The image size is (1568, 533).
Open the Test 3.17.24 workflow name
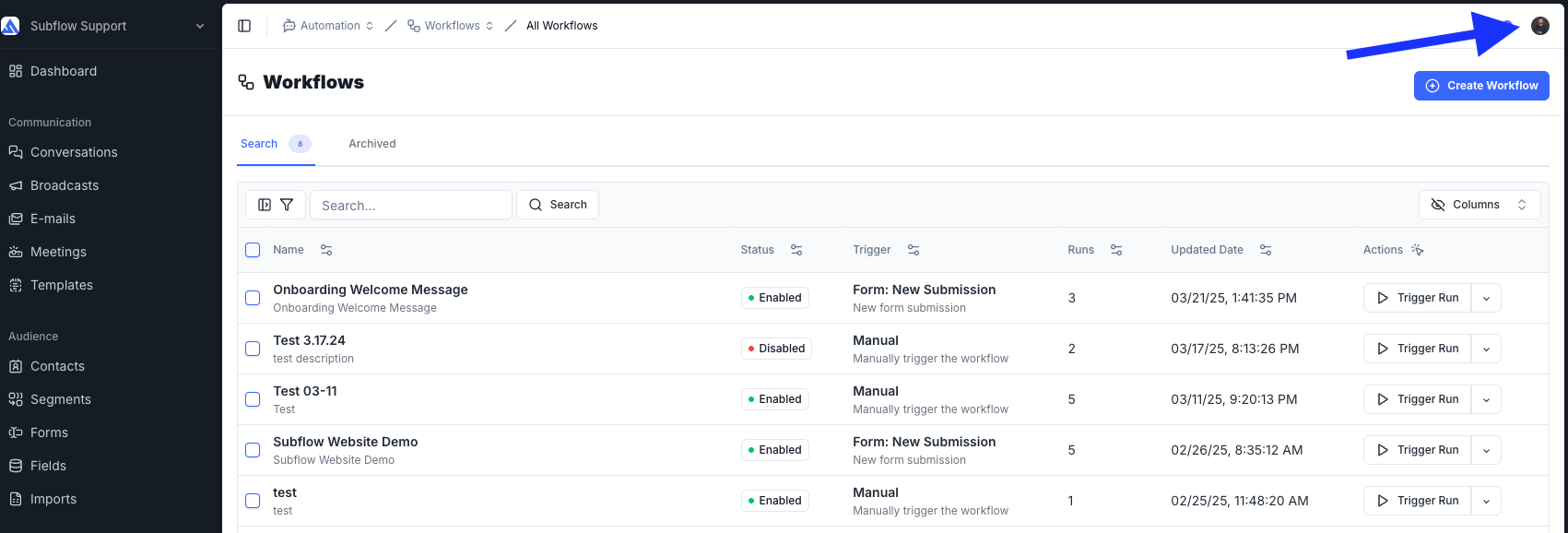[309, 340]
